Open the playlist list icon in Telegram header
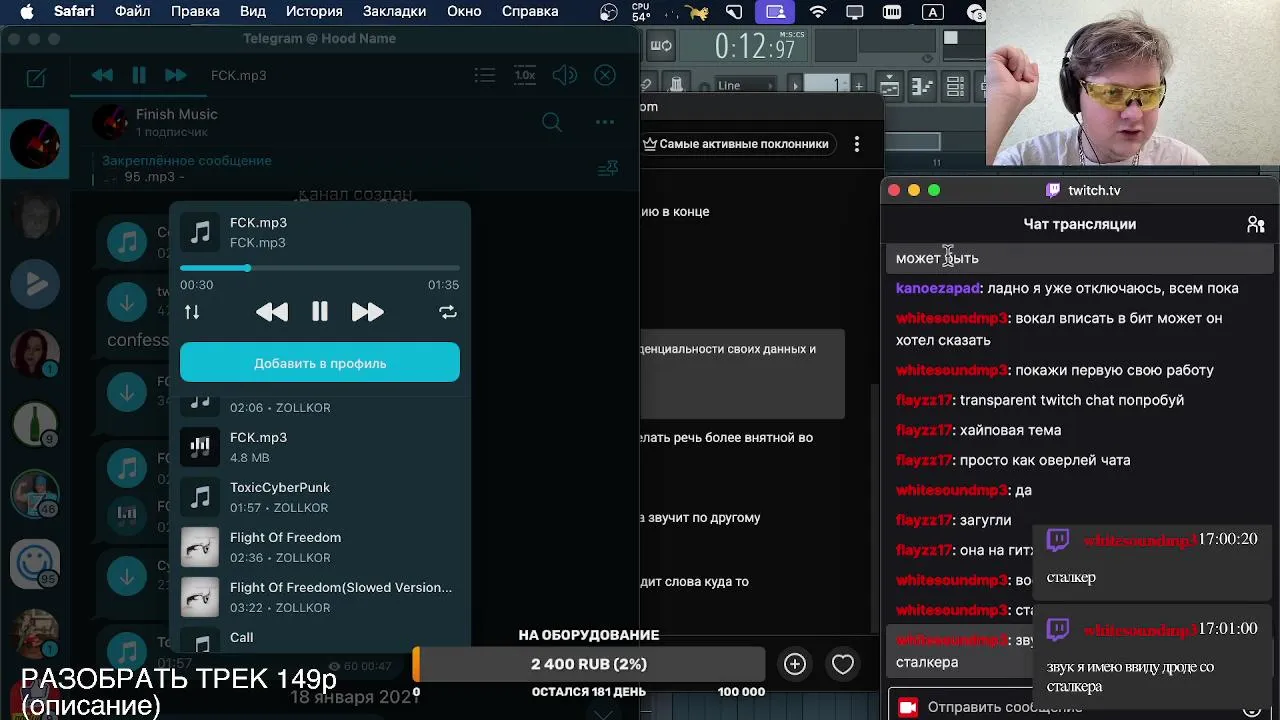 click(485, 75)
